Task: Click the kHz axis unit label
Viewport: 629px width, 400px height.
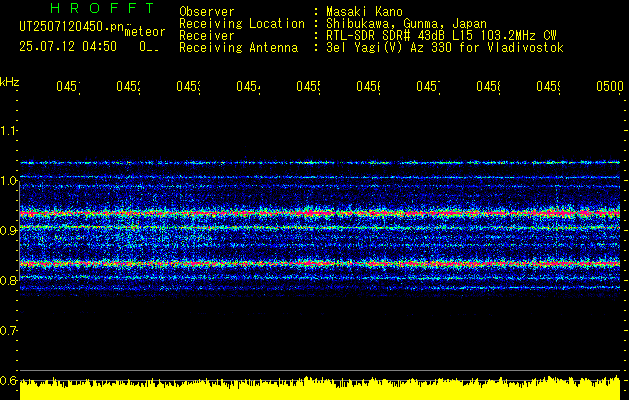Action: (9, 82)
